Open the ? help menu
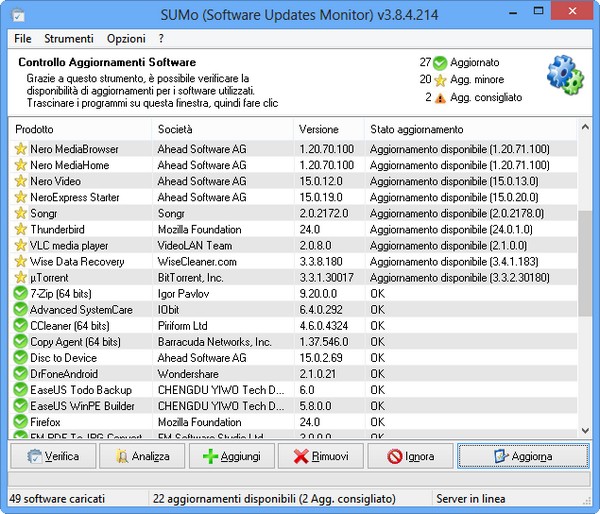Screen dimensions: 600x514 pyautogui.click(x=161, y=39)
